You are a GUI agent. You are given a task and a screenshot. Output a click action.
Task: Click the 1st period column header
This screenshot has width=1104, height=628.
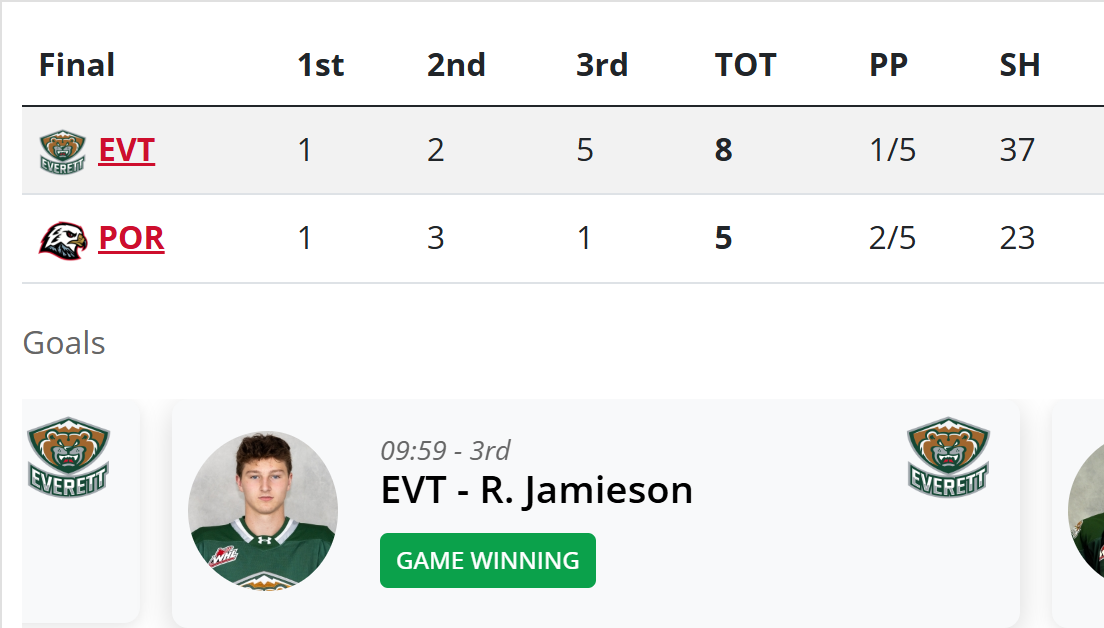(x=320, y=66)
